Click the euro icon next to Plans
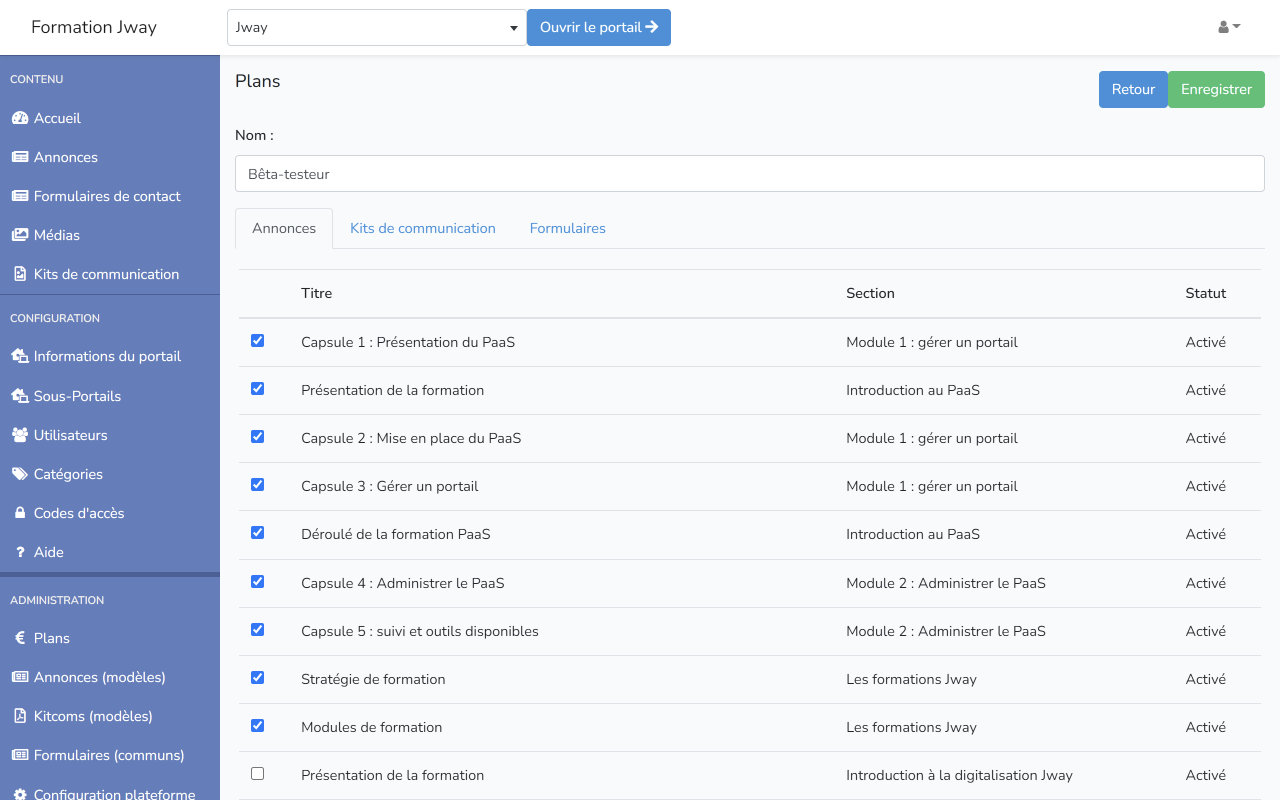Image resolution: width=1280 pixels, height=800 pixels. point(20,638)
